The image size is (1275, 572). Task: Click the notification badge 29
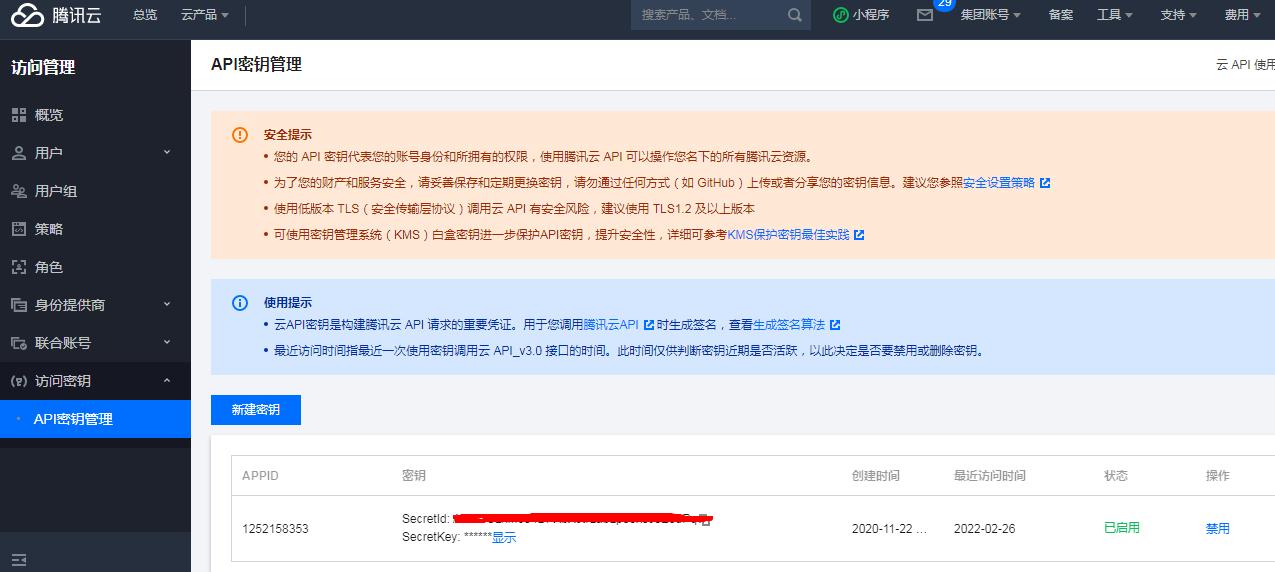tap(944, 4)
